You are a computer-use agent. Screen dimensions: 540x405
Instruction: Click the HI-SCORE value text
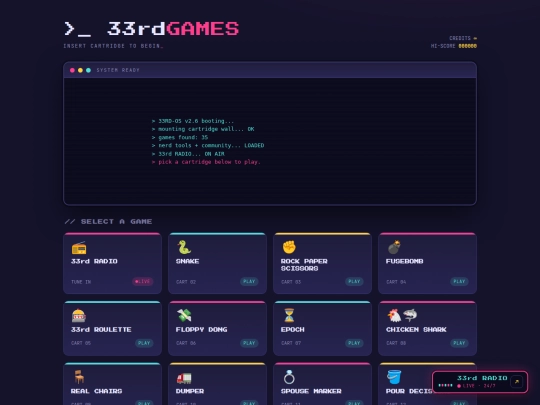click(467, 46)
